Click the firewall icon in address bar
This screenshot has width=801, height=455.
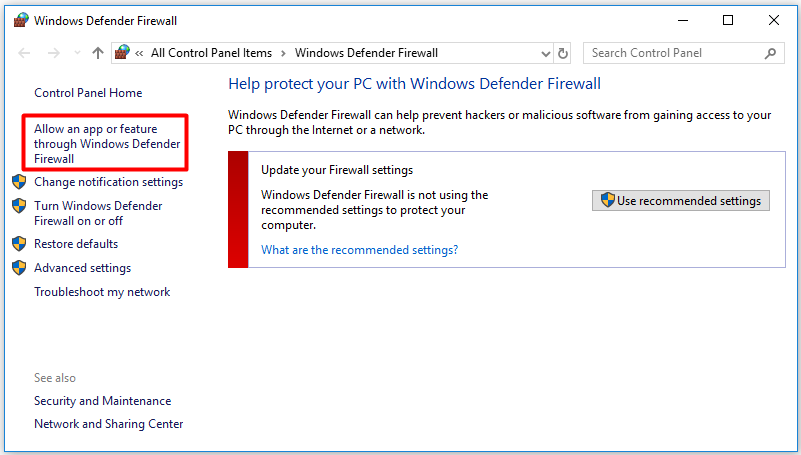point(123,53)
